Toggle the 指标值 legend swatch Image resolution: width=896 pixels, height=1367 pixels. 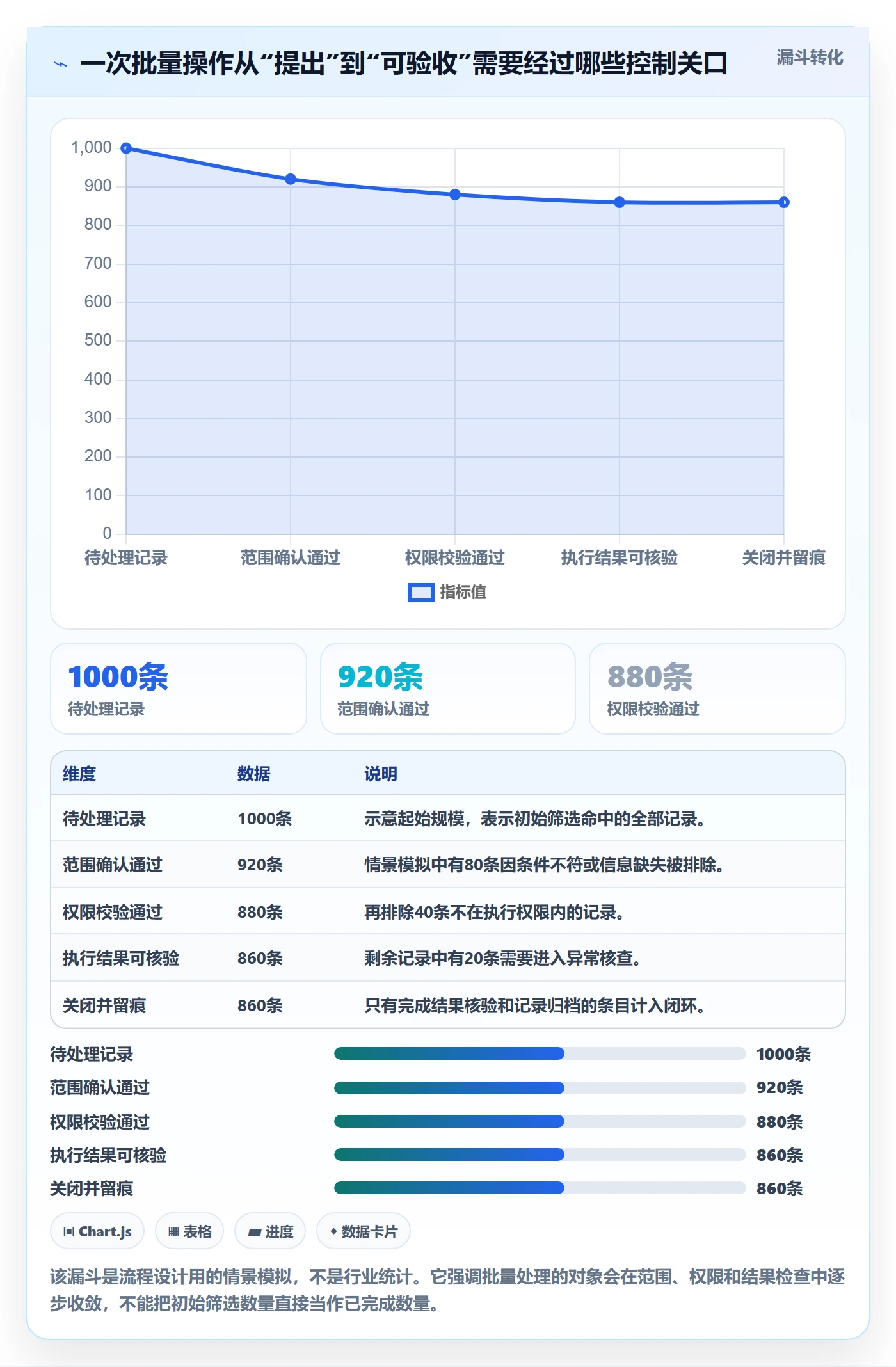pyautogui.click(x=420, y=593)
